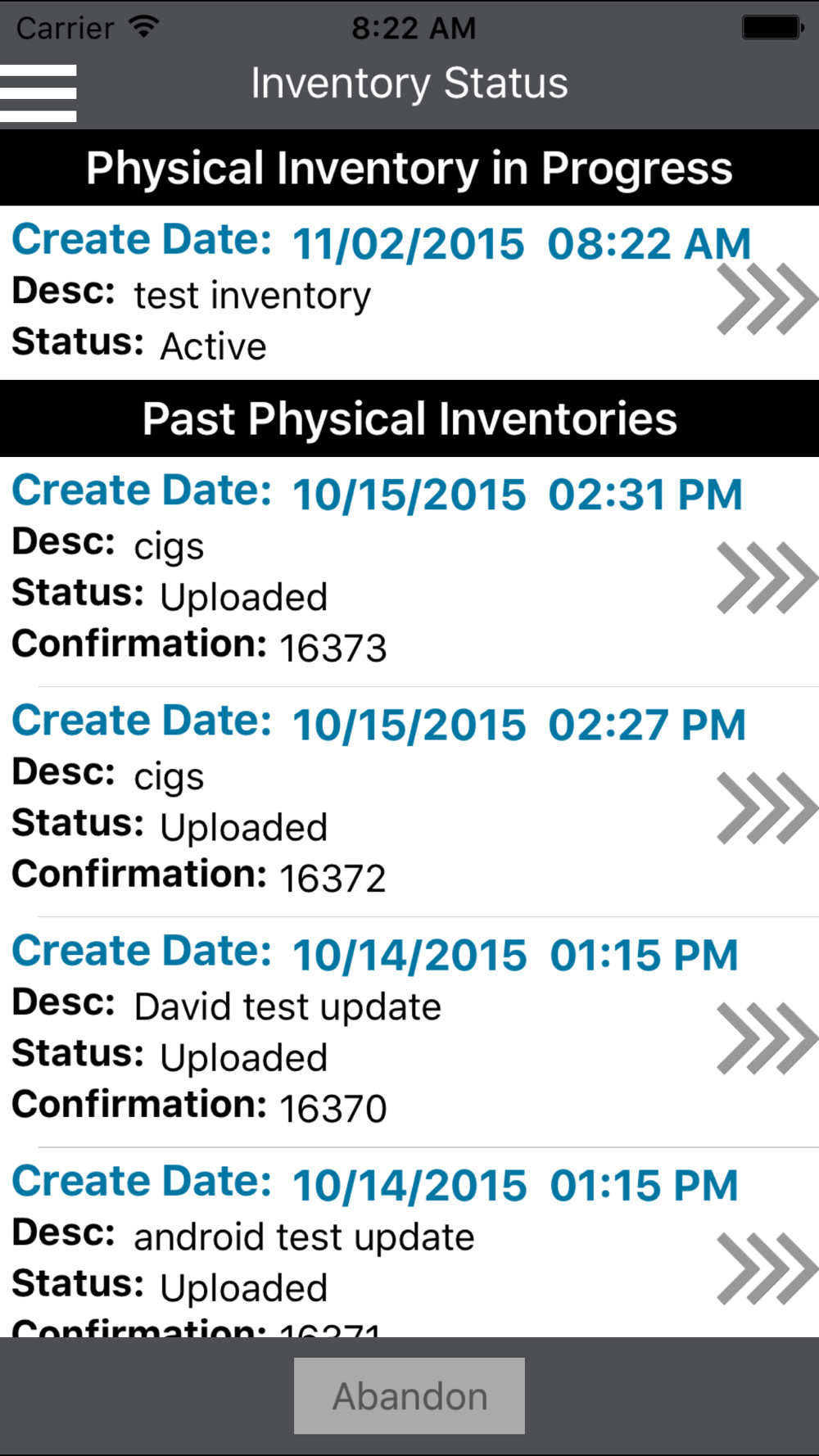Image resolution: width=819 pixels, height=1456 pixels.
Task: Open test inventory via chevron arrows
Action: tap(767, 299)
